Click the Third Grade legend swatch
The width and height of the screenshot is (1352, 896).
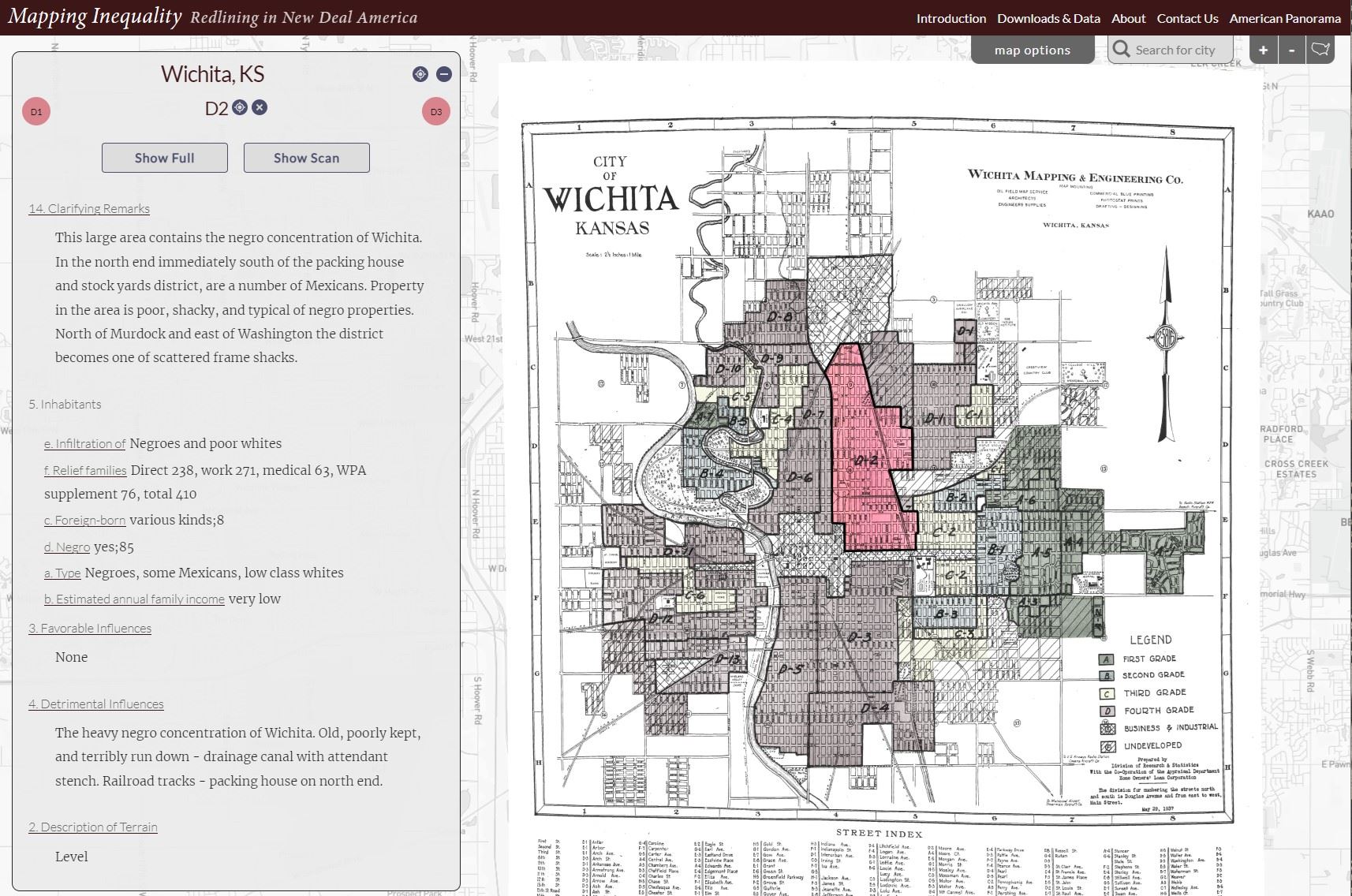point(1107,694)
